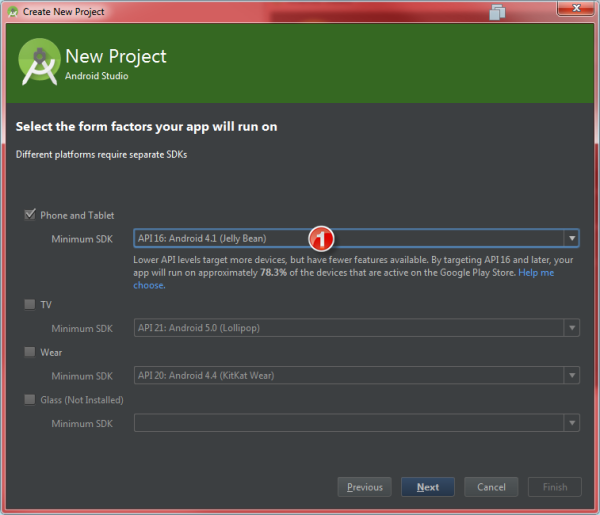Open the Wear Minimum SDK dropdown arrow
600x515 pixels.
pyautogui.click(x=572, y=375)
